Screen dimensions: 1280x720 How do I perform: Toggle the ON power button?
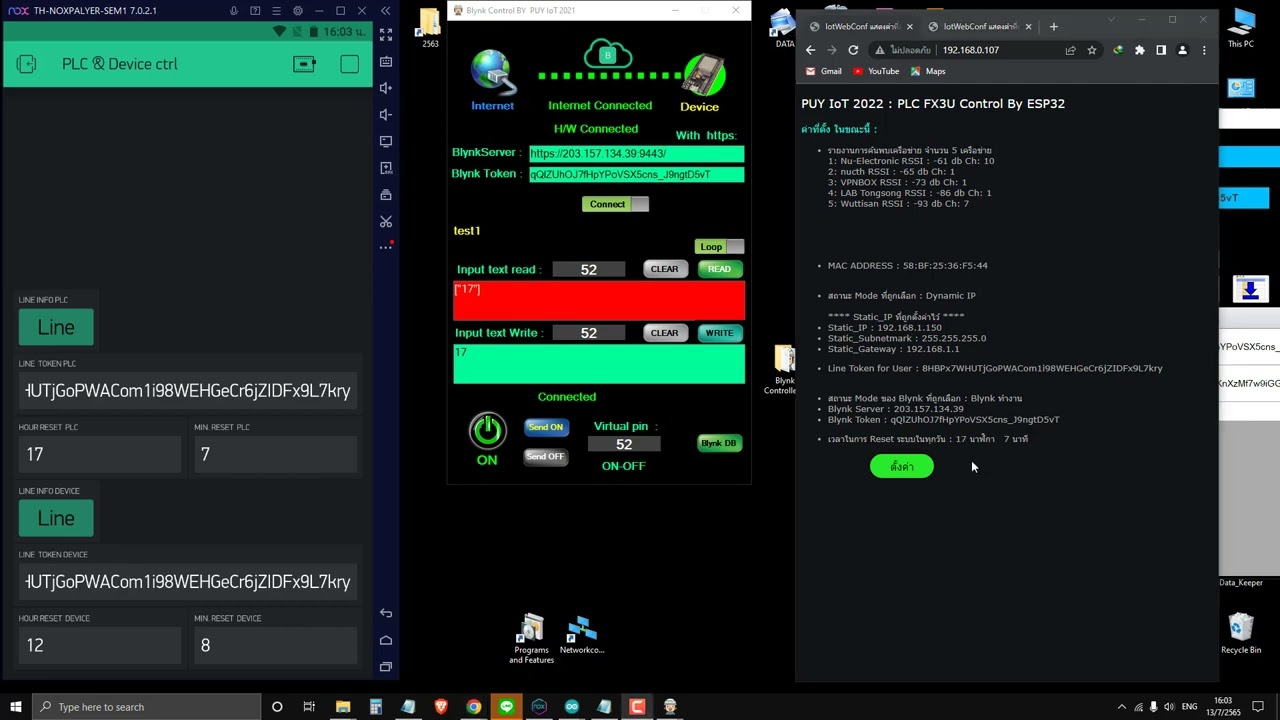click(x=487, y=431)
